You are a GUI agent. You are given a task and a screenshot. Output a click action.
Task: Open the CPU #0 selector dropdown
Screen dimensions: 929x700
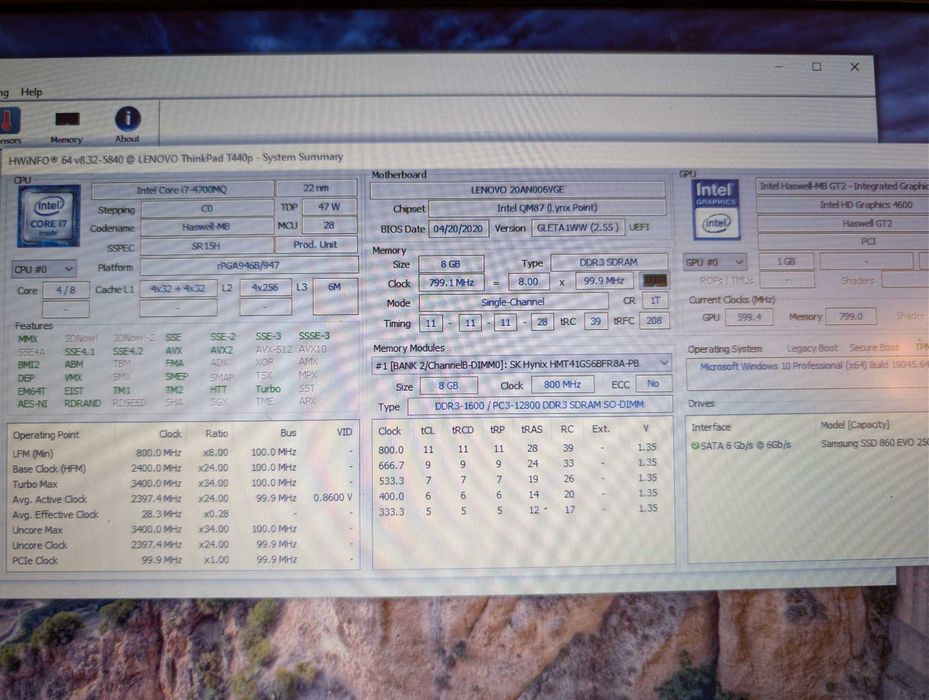pos(44,269)
